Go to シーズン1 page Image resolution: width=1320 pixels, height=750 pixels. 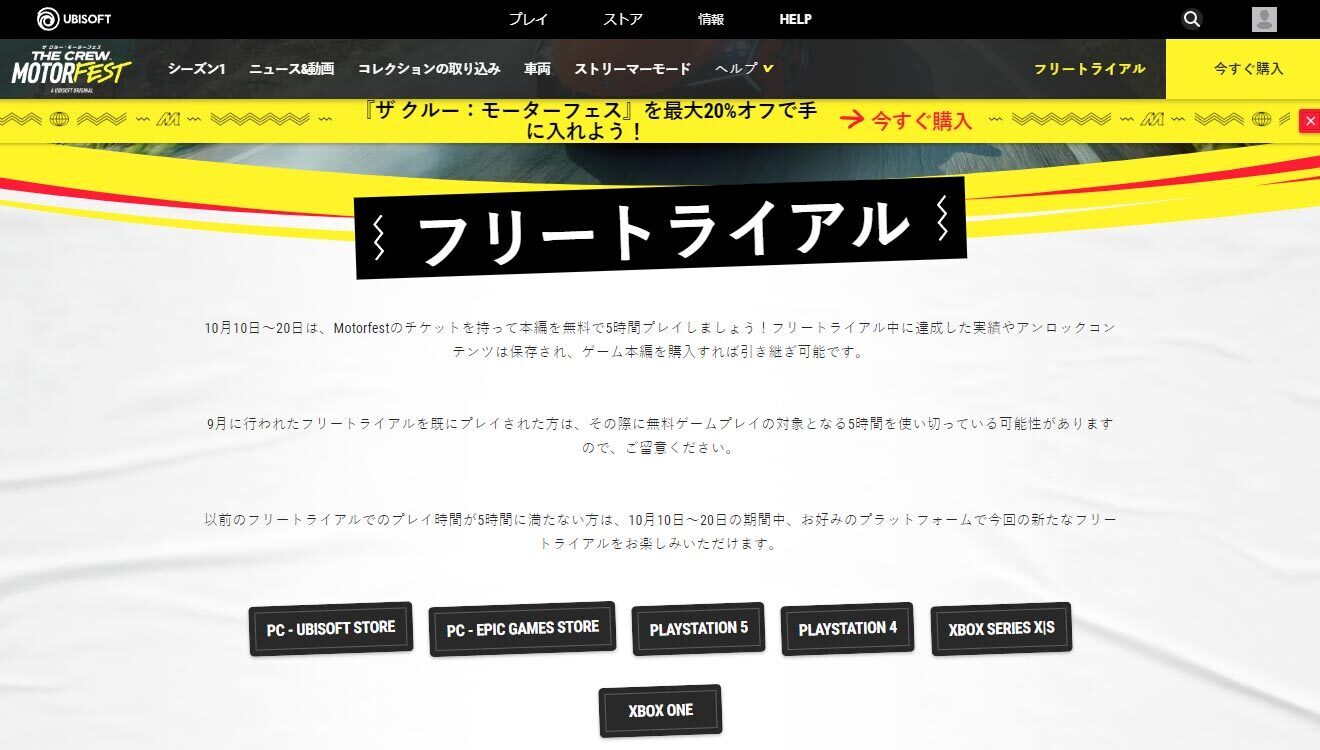(x=196, y=69)
